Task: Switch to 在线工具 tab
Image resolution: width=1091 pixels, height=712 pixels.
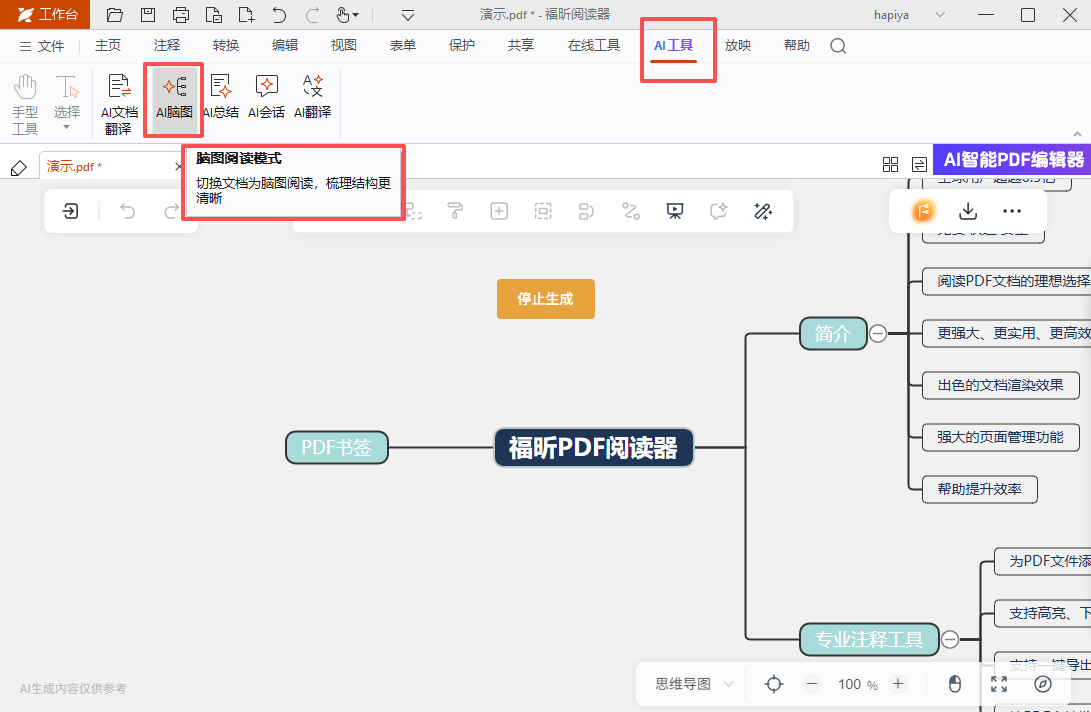Action: point(594,45)
